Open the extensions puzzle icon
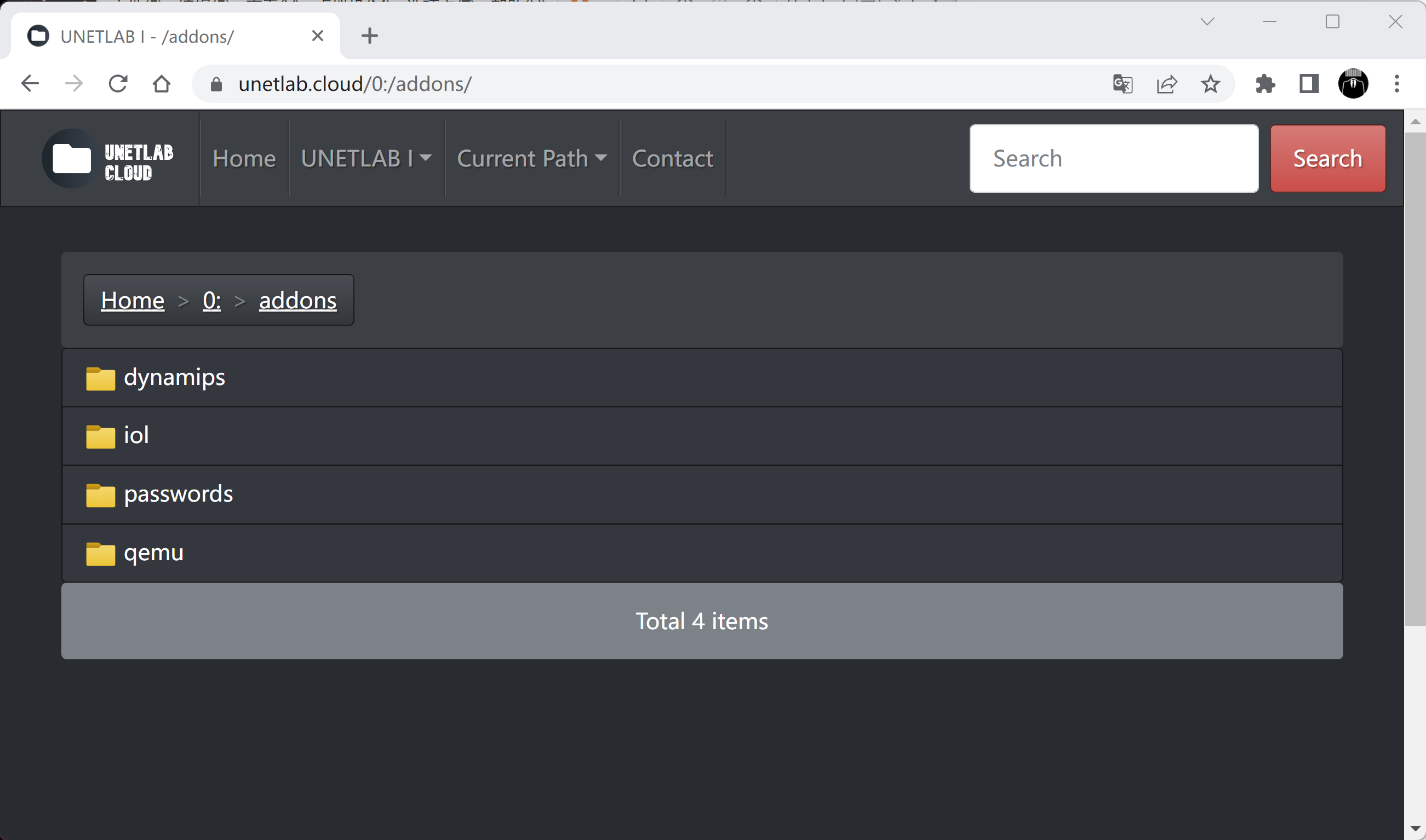Screen dimensions: 1426x840 pyautogui.click(x=1265, y=84)
